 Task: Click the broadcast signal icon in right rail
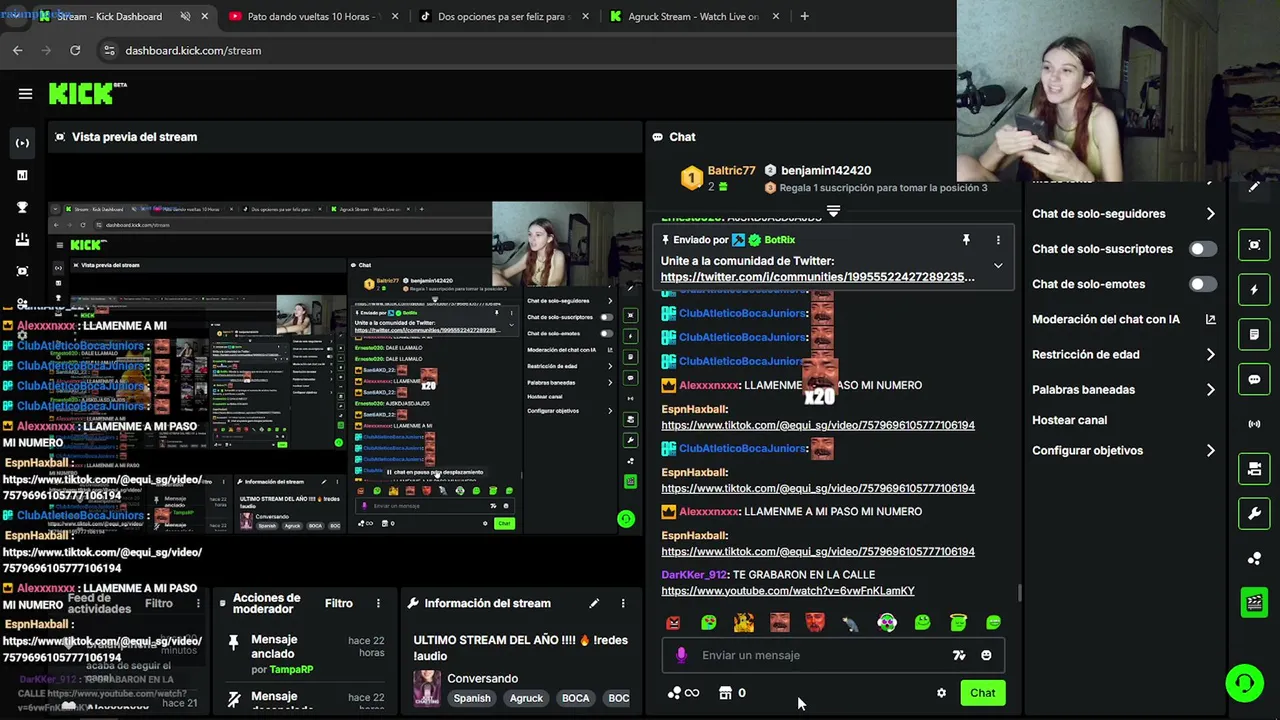[1254, 424]
